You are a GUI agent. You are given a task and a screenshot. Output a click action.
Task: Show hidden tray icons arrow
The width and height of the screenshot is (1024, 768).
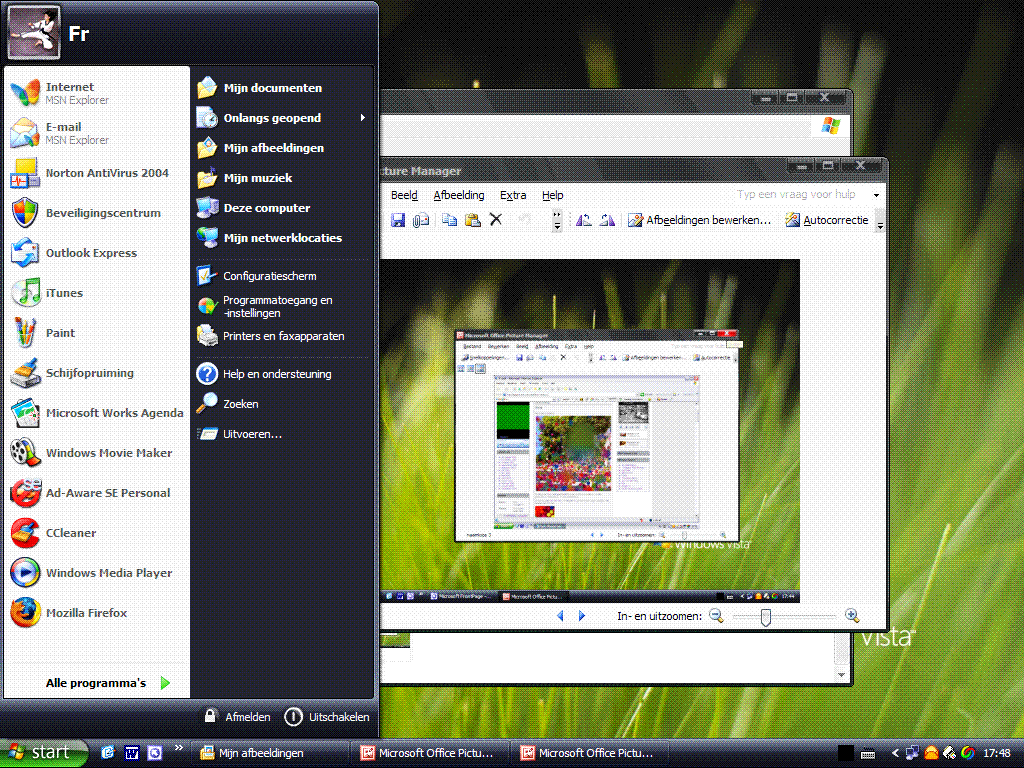[x=895, y=753]
